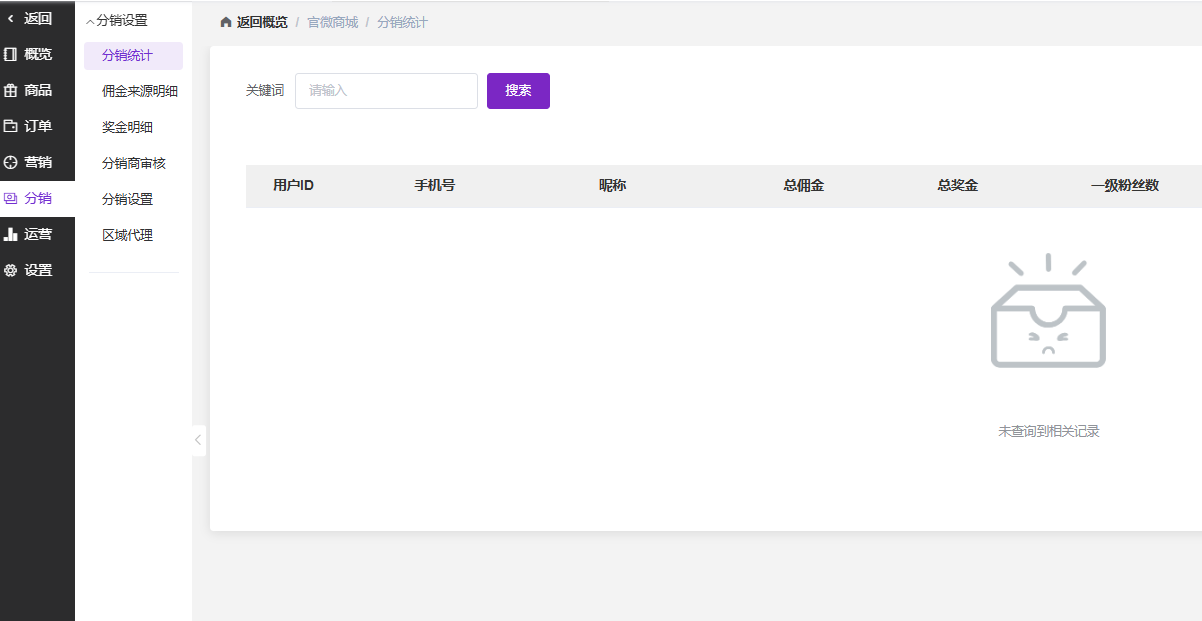Click the 官微商城 breadcrumb link

tap(332, 22)
